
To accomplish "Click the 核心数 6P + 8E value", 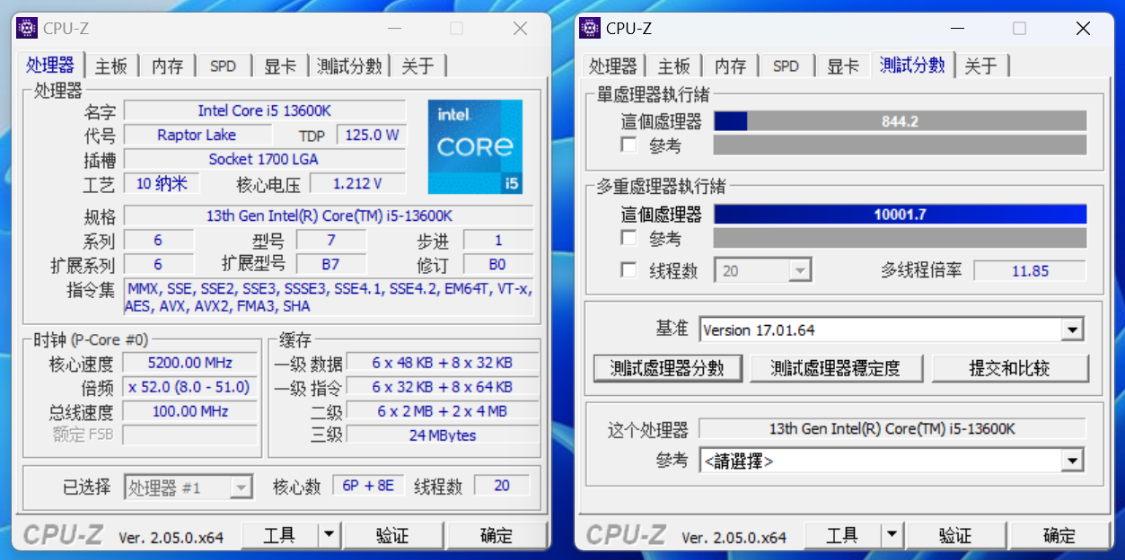I will pyautogui.click(x=368, y=486).
